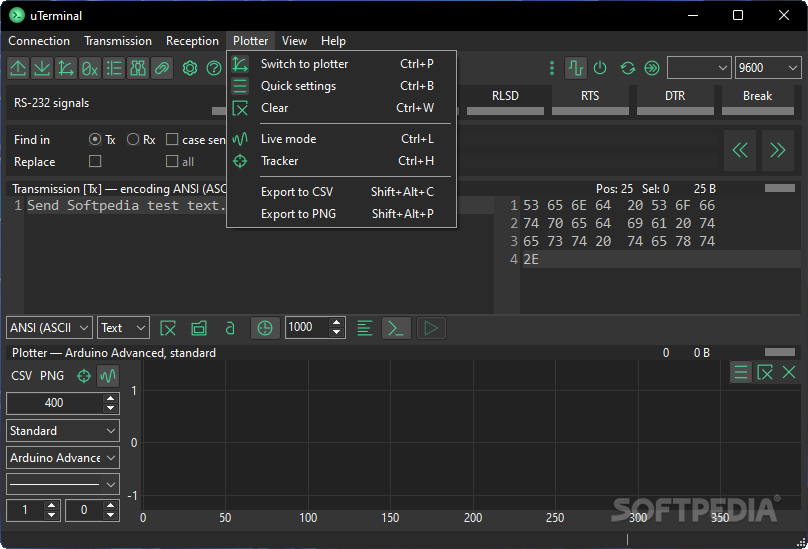Choose Export to PNG menu item
This screenshot has height=549, width=808.
(x=341, y=214)
